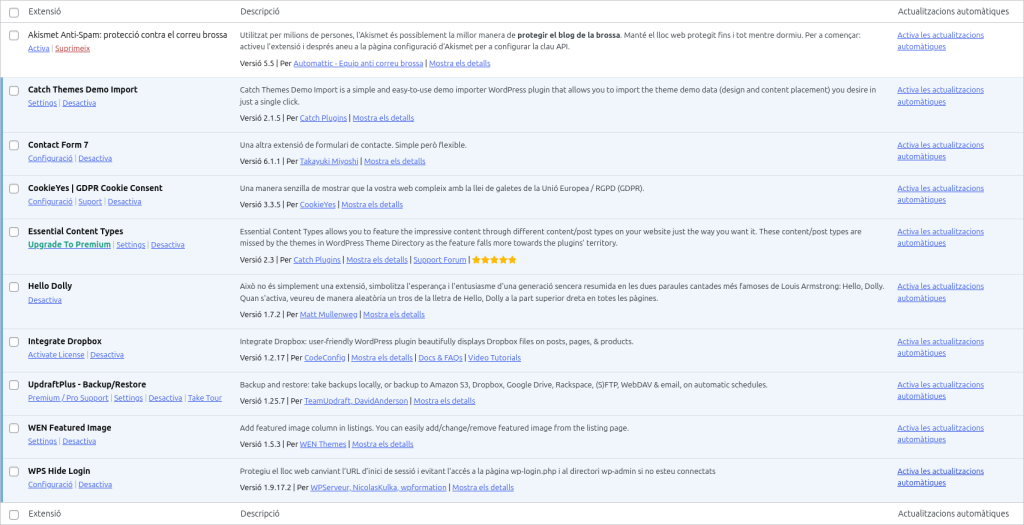Click Activate License for Integrate Dropbox
This screenshot has width=1024, height=525.
point(56,355)
